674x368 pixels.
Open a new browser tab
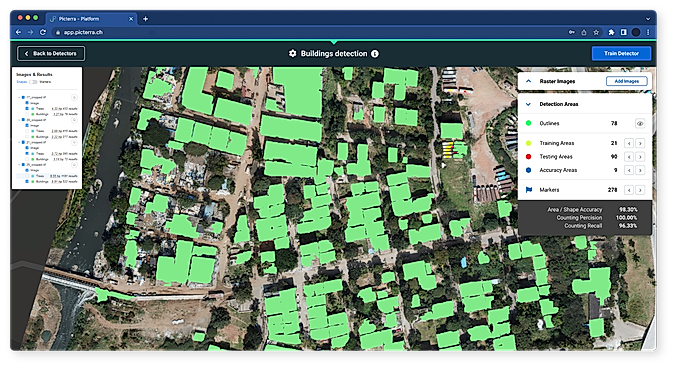coord(145,19)
